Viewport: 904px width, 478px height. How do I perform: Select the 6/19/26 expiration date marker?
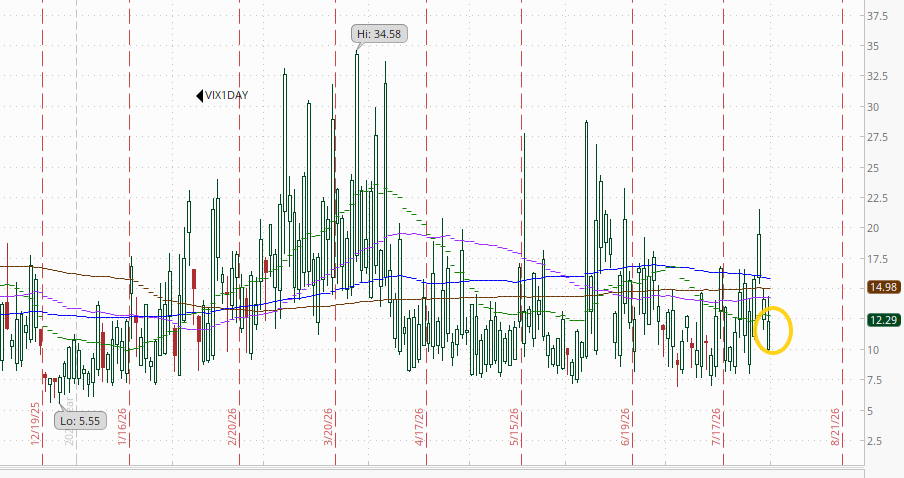626,427
